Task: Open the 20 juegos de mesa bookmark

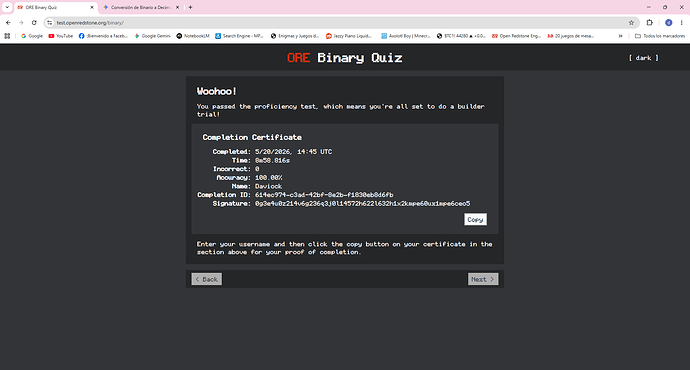Action: click(571, 36)
